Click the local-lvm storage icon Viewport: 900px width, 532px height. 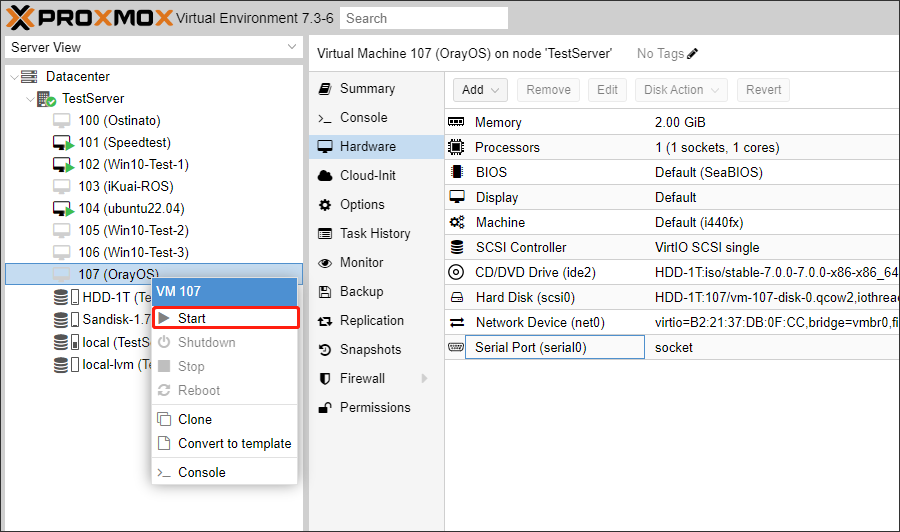click(66, 364)
